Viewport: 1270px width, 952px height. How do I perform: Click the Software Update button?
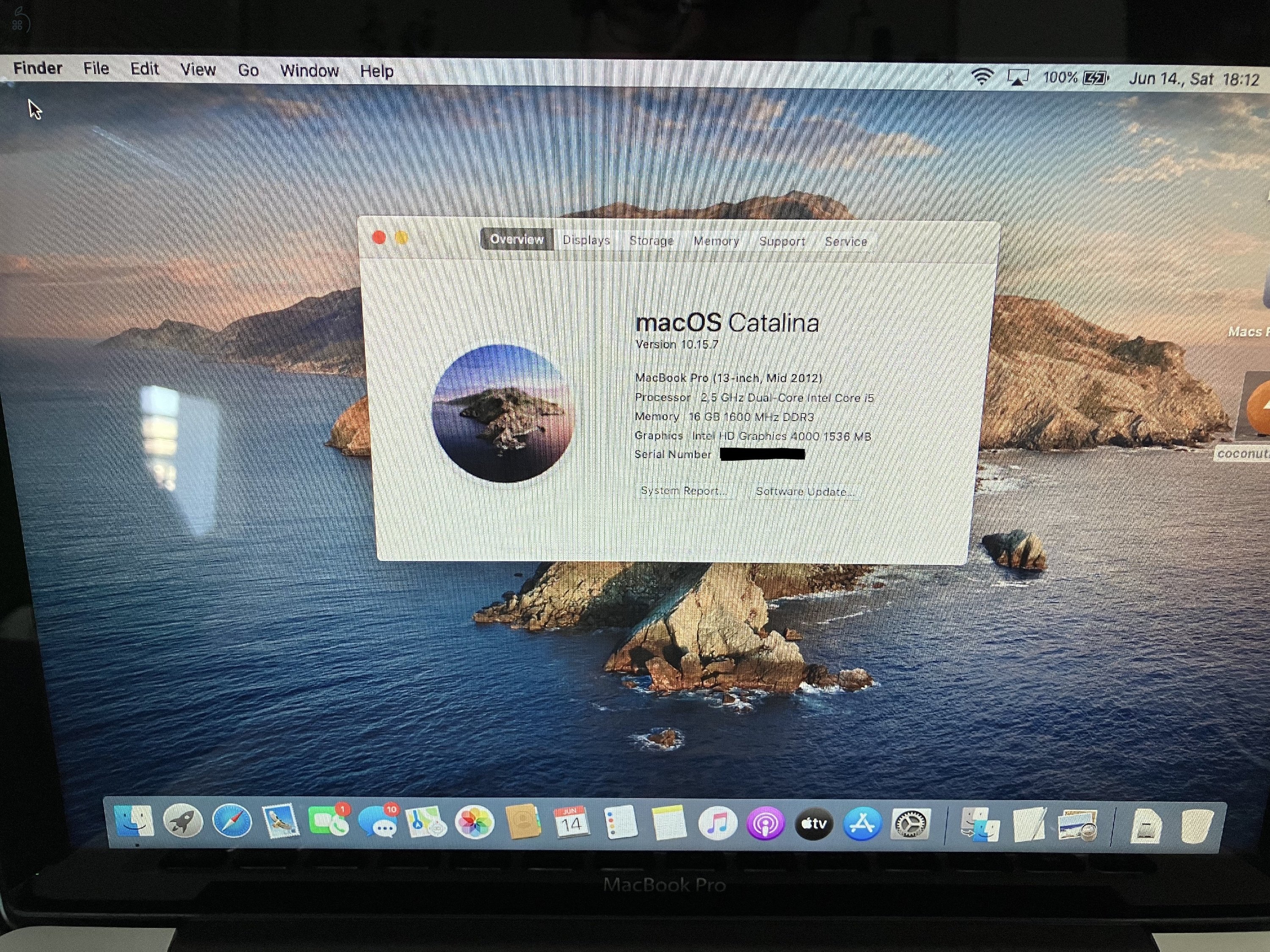(805, 492)
